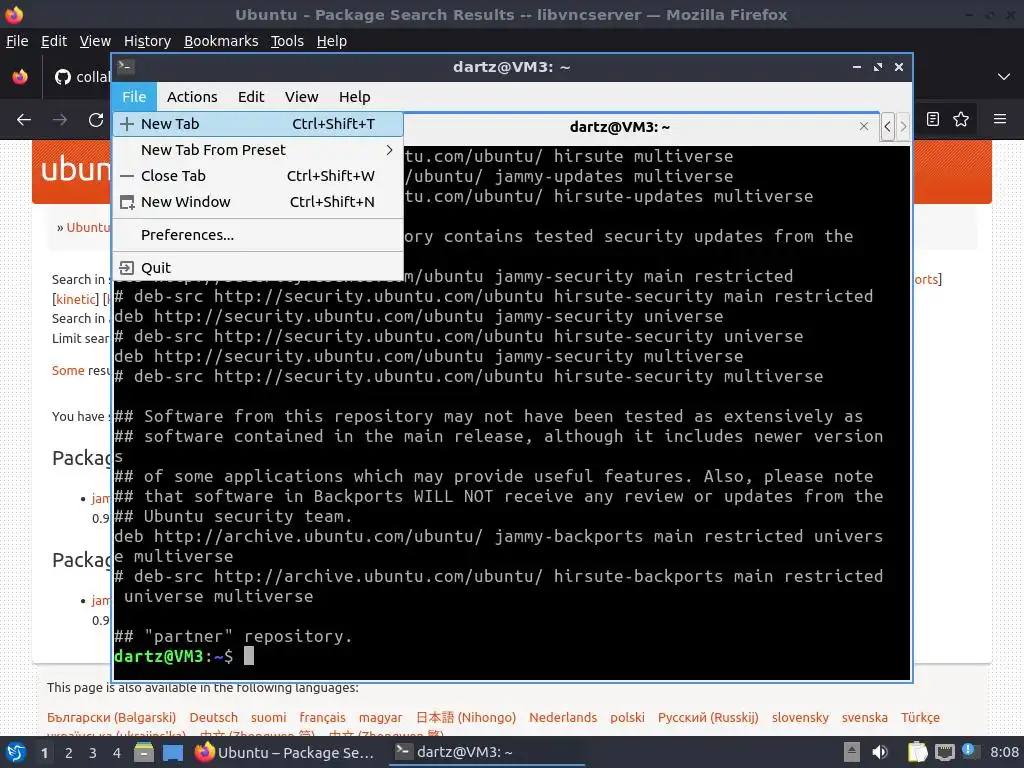This screenshot has width=1024, height=768.
Task: Open the volume control tray icon
Action: (x=880, y=752)
